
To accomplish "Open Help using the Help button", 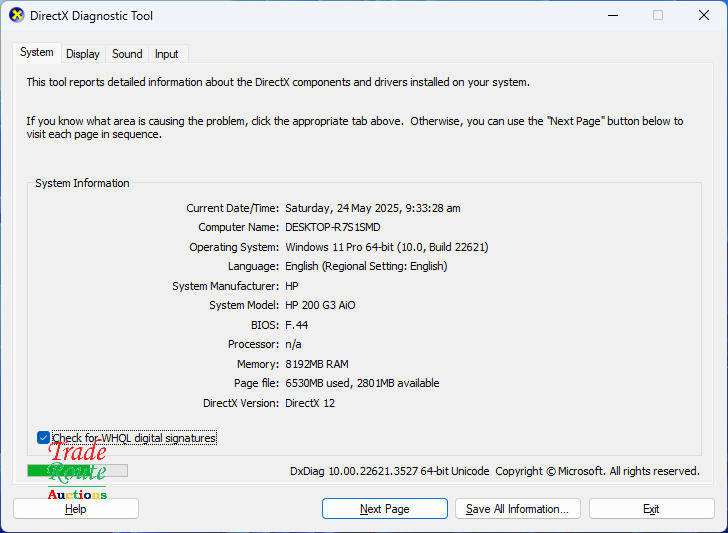I will tap(76, 509).
